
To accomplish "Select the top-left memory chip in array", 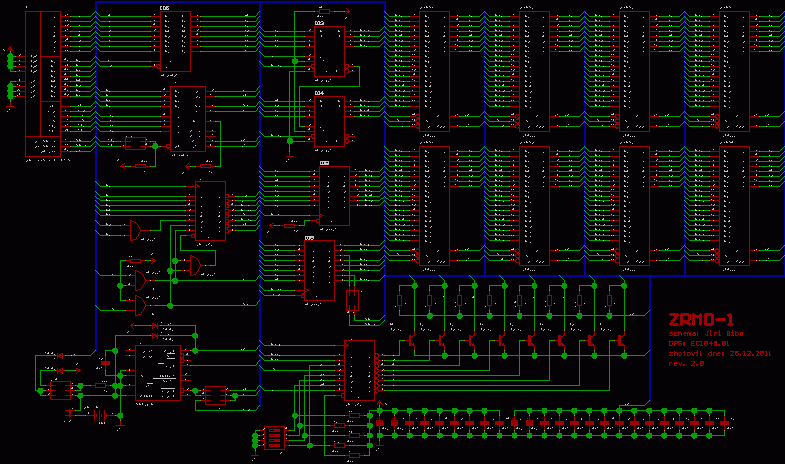I will coord(433,71).
